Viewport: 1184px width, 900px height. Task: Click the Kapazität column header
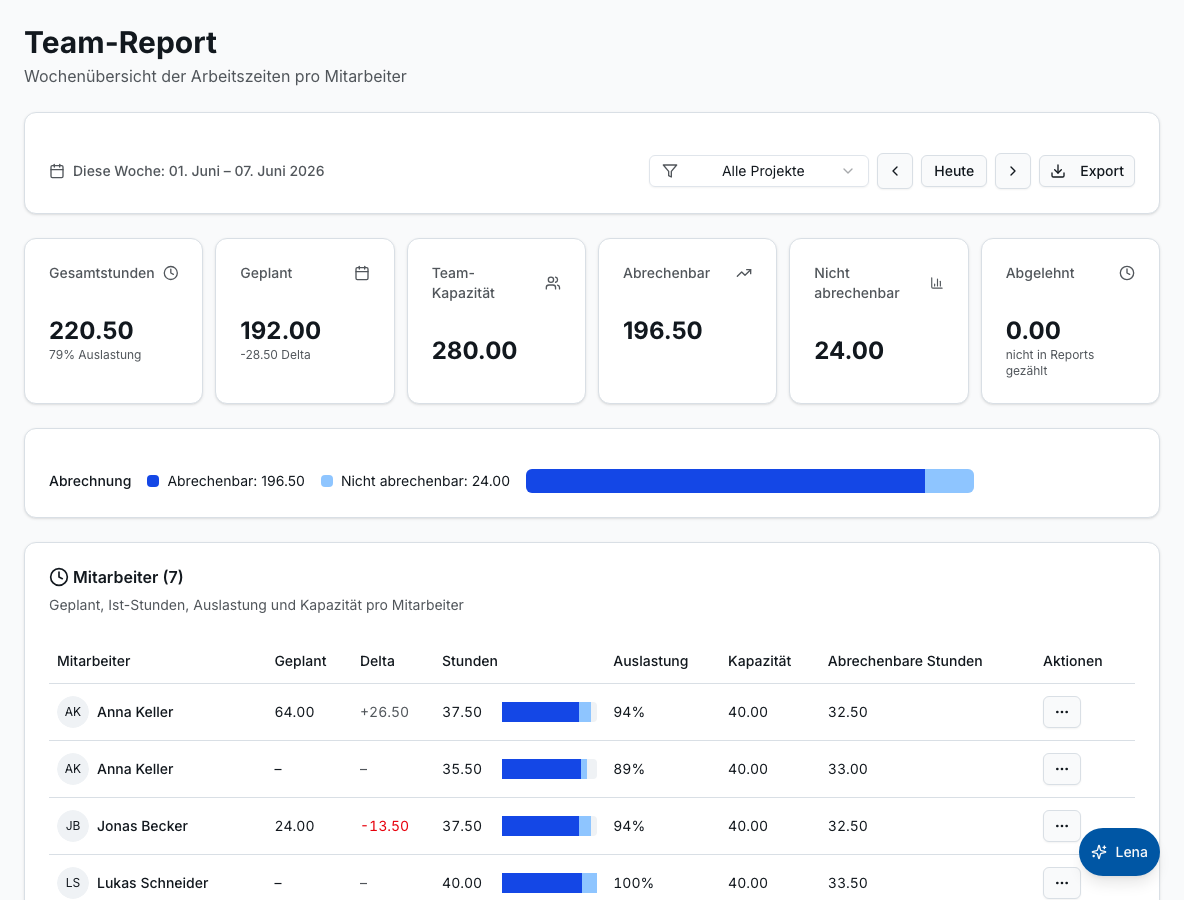pyautogui.click(x=760, y=661)
